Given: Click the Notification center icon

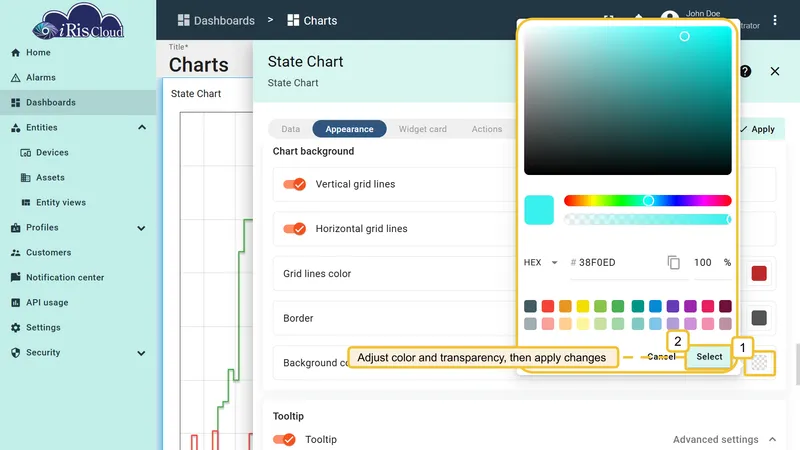Looking at the screenshot, I should coord(15,277).
